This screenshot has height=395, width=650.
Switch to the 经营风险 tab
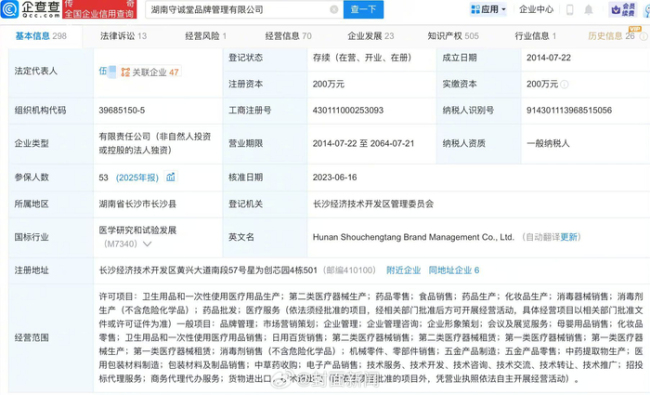tap(206, 36)
